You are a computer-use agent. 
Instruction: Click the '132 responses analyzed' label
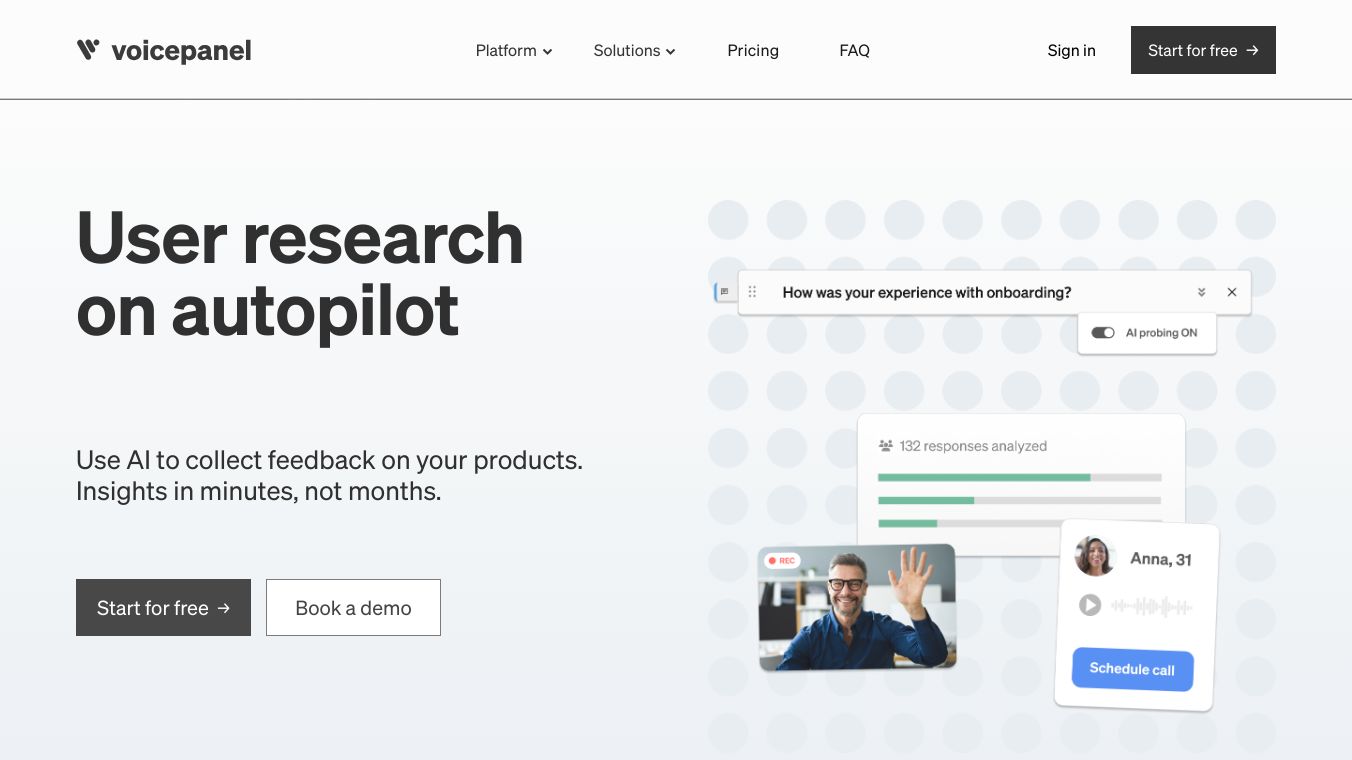(973, 446)
